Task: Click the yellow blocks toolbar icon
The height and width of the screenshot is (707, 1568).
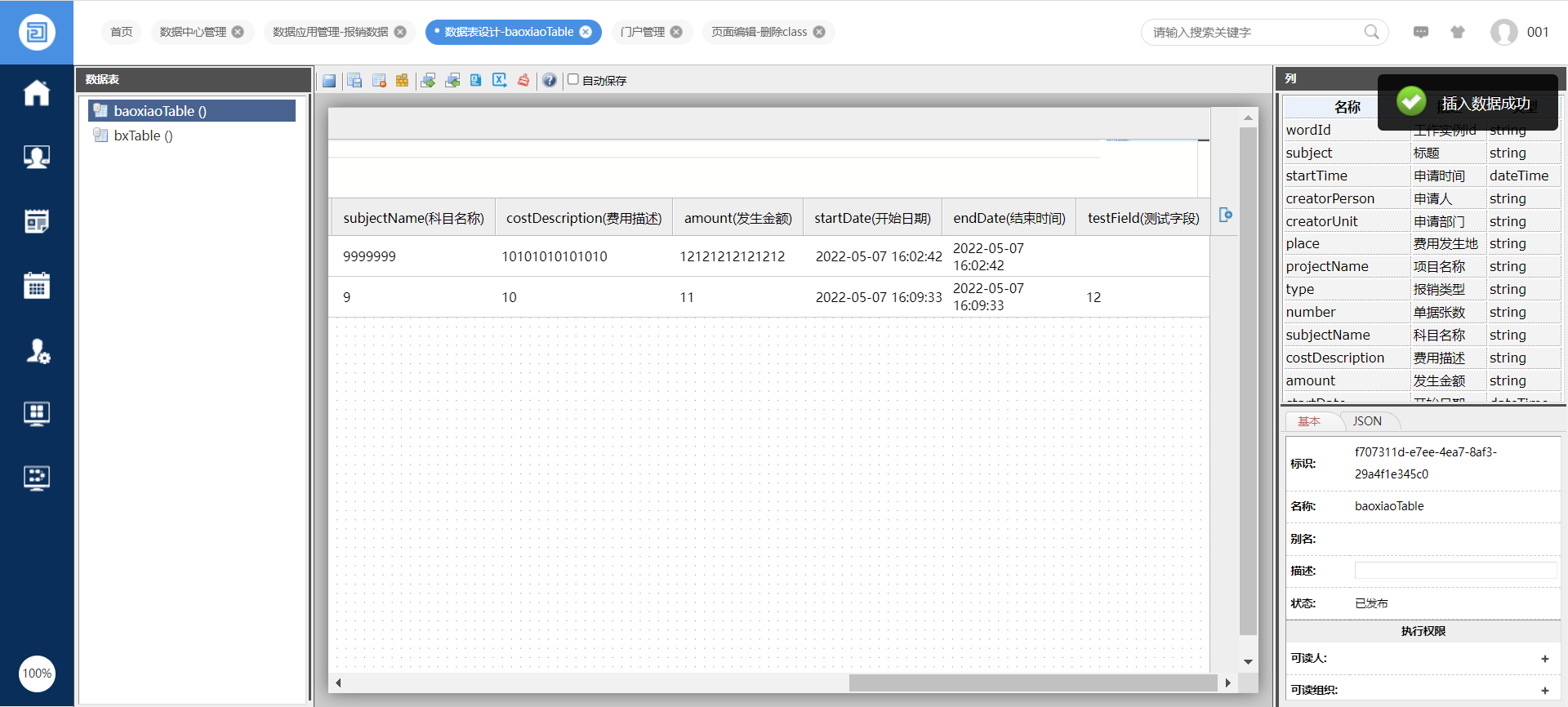Action: [402, 80]
